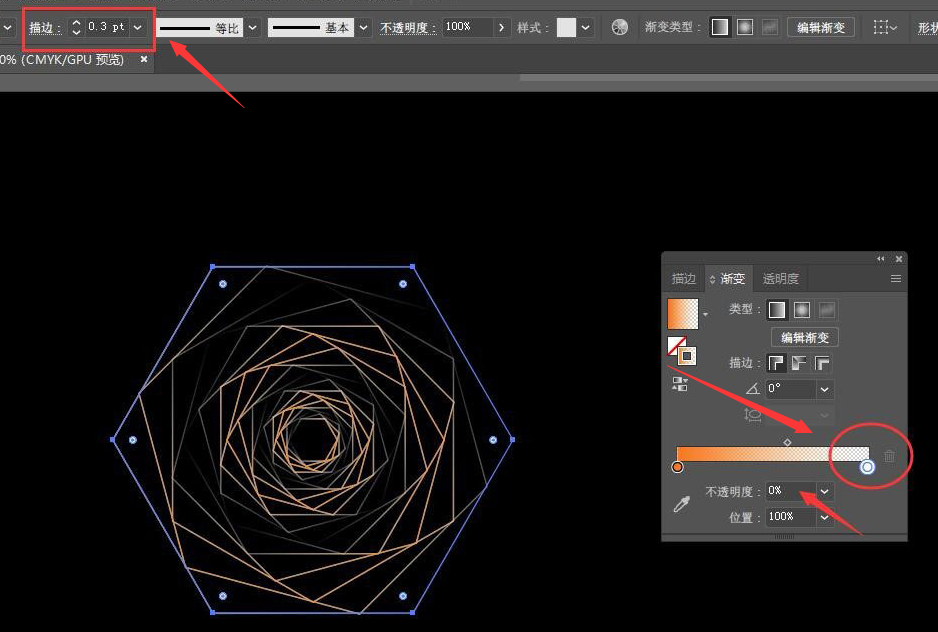Apply gradient within stroke option
The width and height of the screenshot is (938, 632).
(776, 363)
